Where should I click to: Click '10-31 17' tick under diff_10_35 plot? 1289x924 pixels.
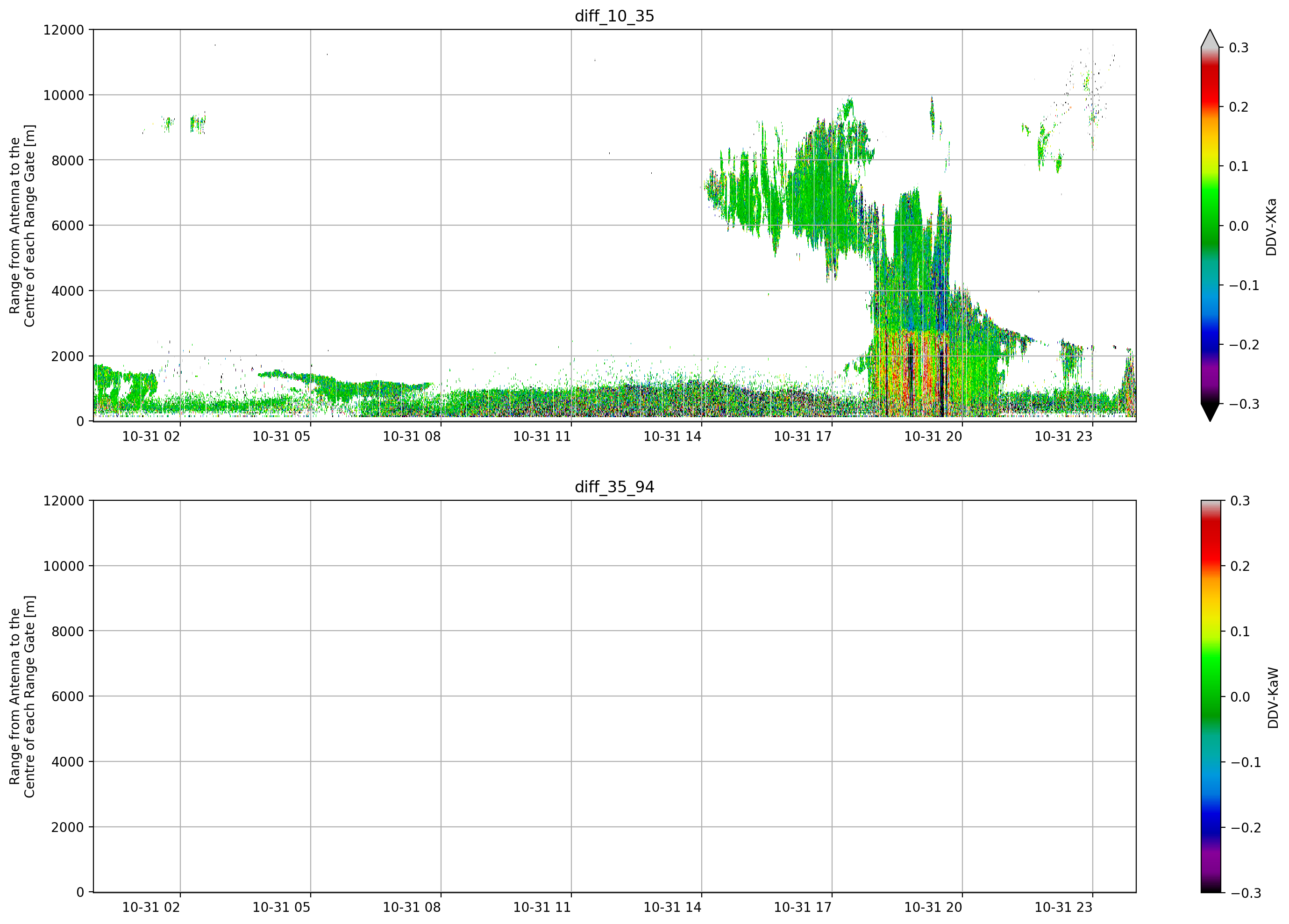(x=803, y=436)
